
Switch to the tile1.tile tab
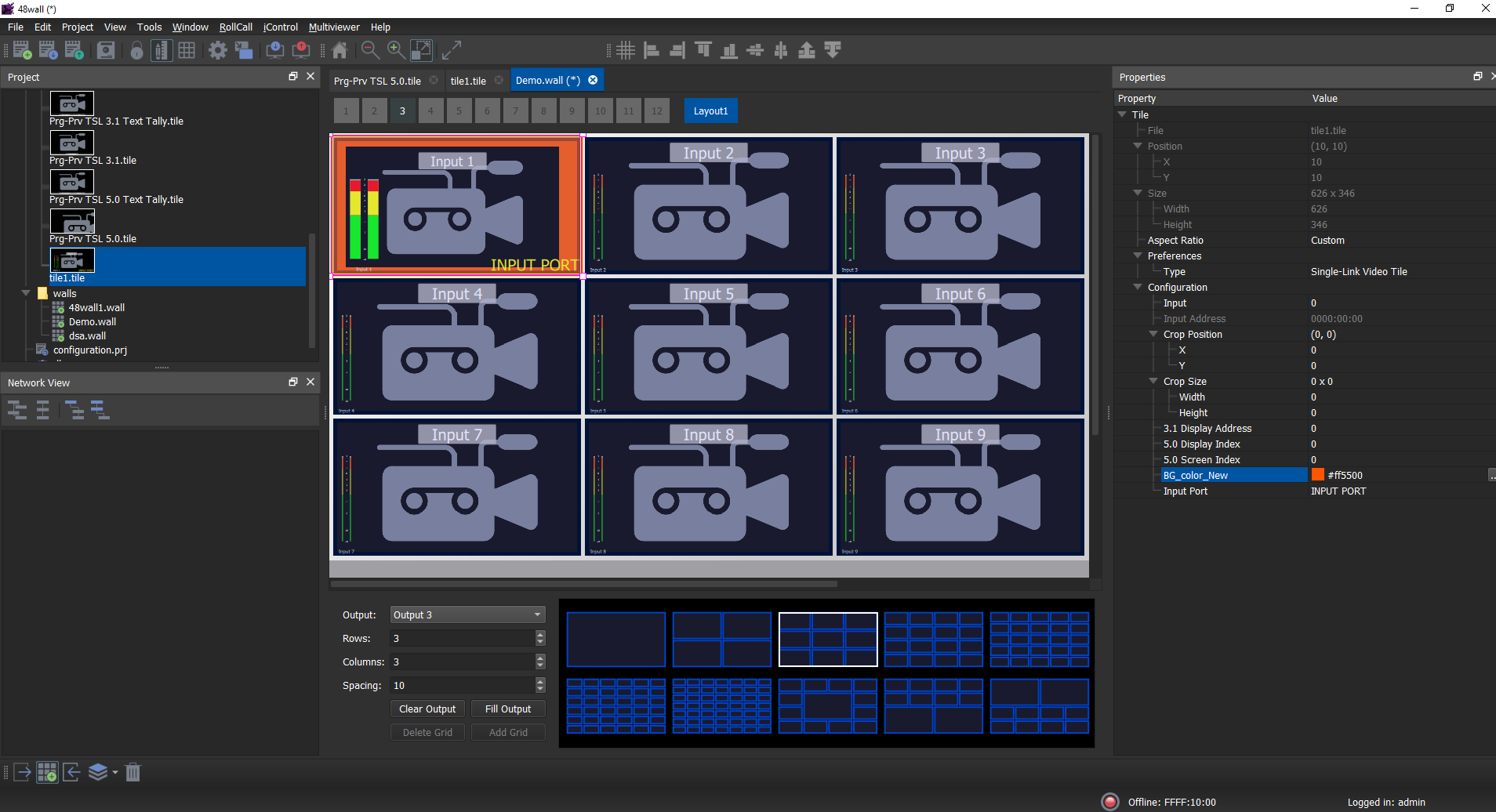(468, 81)
